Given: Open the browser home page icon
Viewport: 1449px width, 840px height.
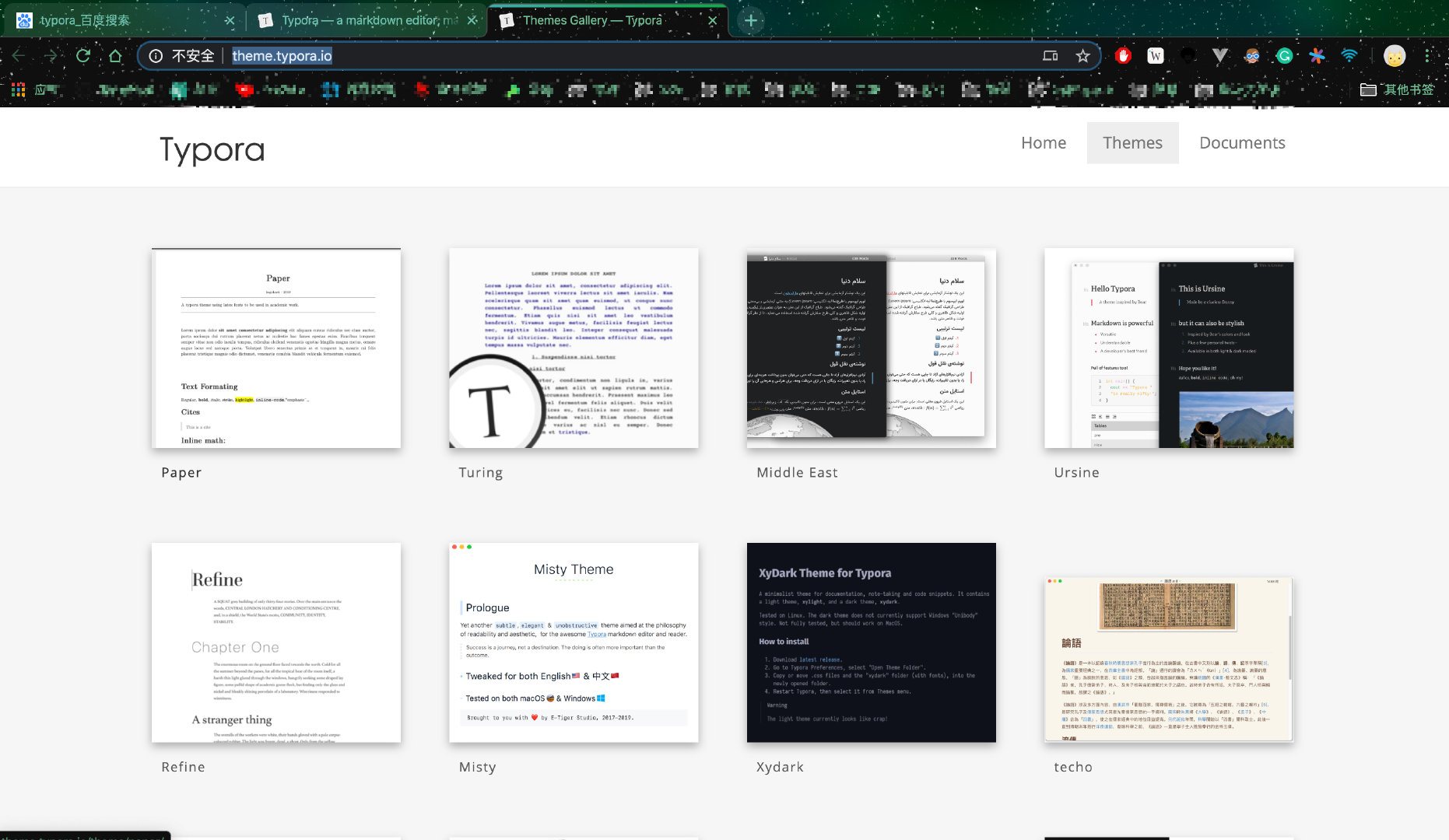Looking at the screenshot, I should [x=115, y=56].
